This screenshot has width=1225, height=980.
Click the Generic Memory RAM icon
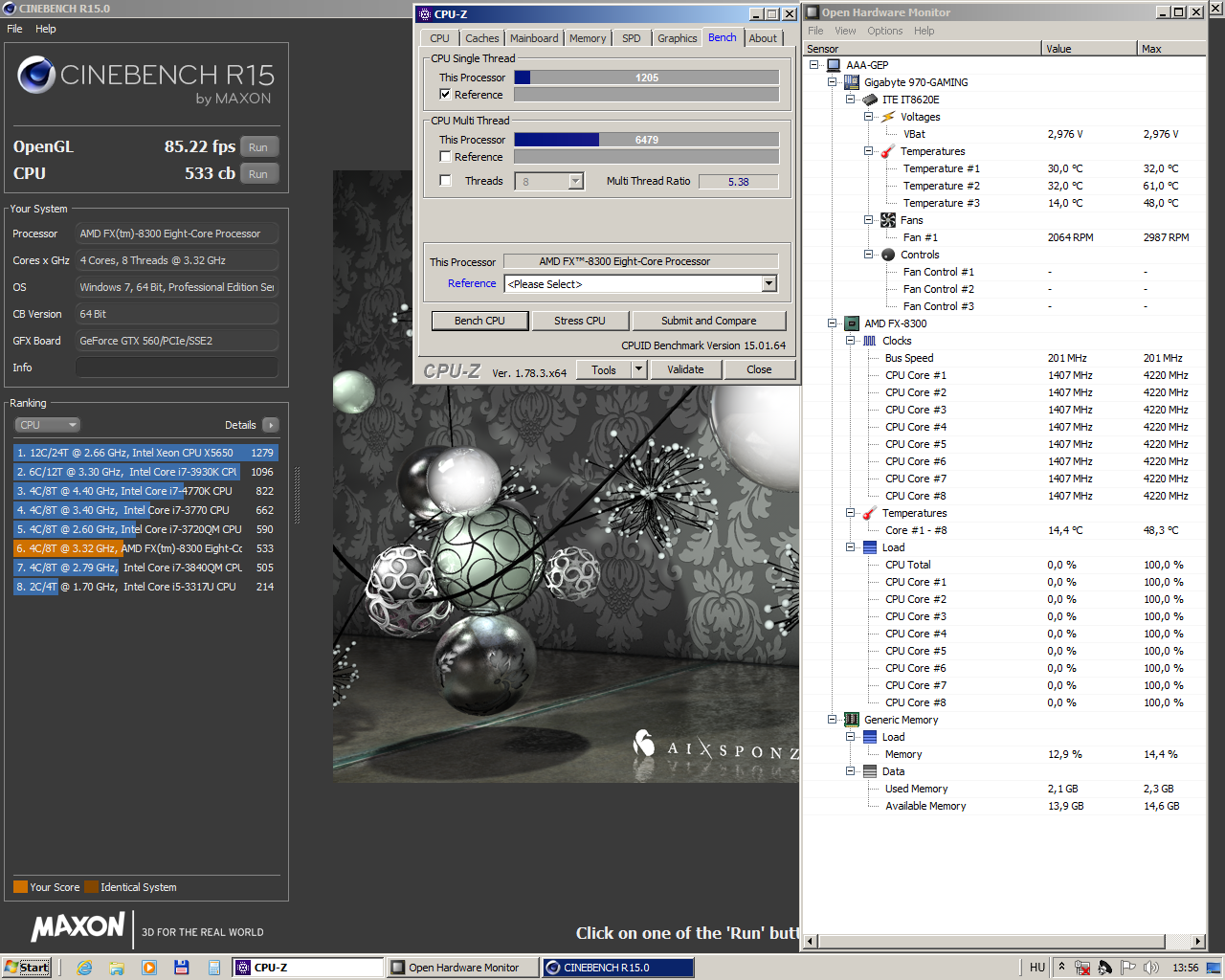pyautogui.click(x=852, y=720)
